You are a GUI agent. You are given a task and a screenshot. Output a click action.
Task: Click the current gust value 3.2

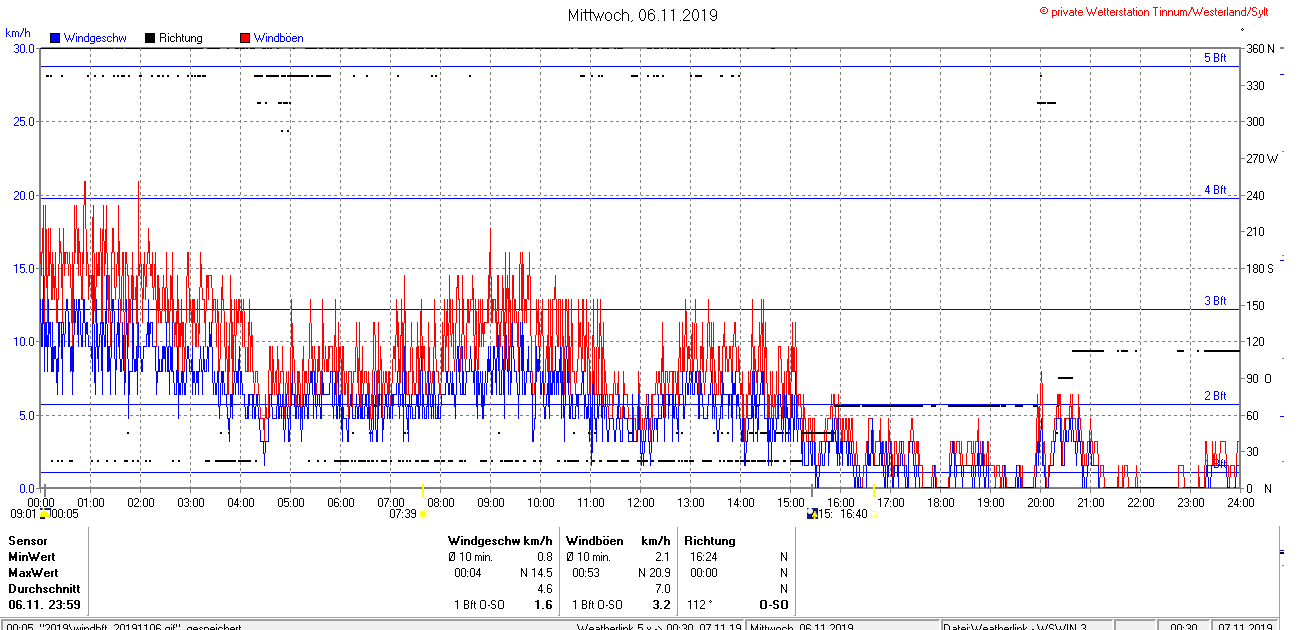[661, 605]
